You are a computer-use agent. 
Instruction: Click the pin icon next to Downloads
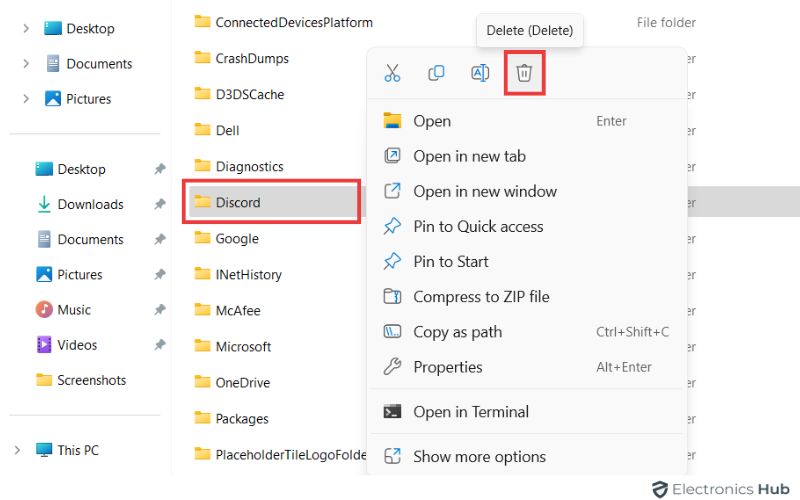click(x=160, y=205)
